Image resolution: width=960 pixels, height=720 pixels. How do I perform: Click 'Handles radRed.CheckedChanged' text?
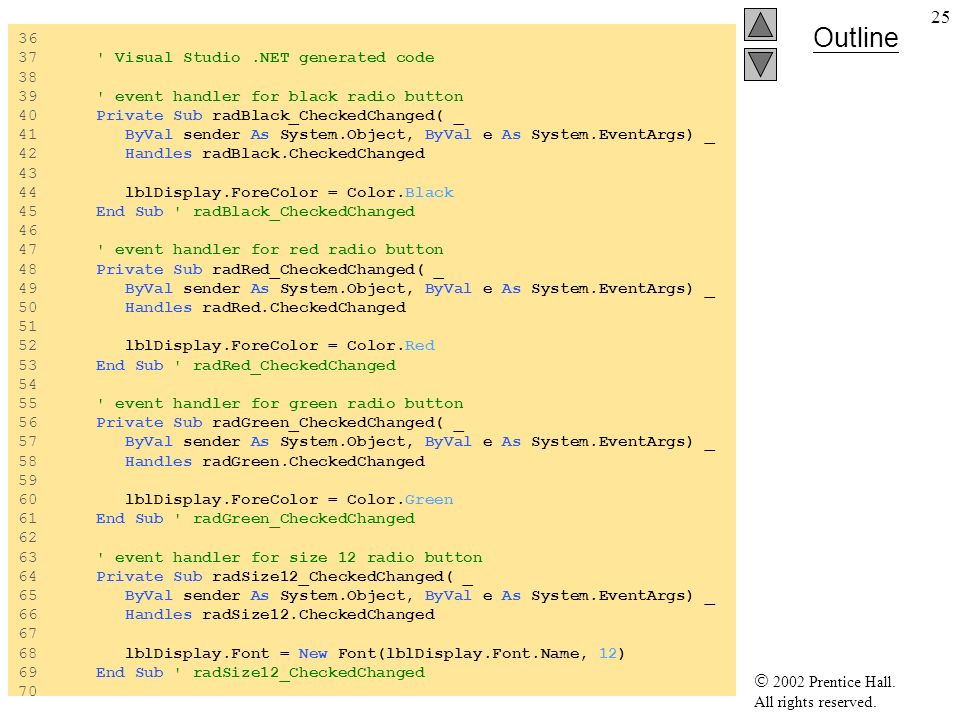(265, 307)
